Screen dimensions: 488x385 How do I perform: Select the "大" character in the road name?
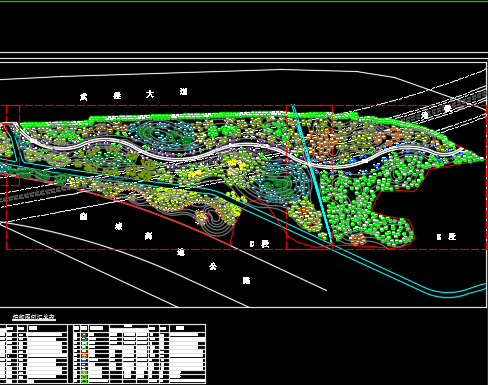[x=150, y=94]
